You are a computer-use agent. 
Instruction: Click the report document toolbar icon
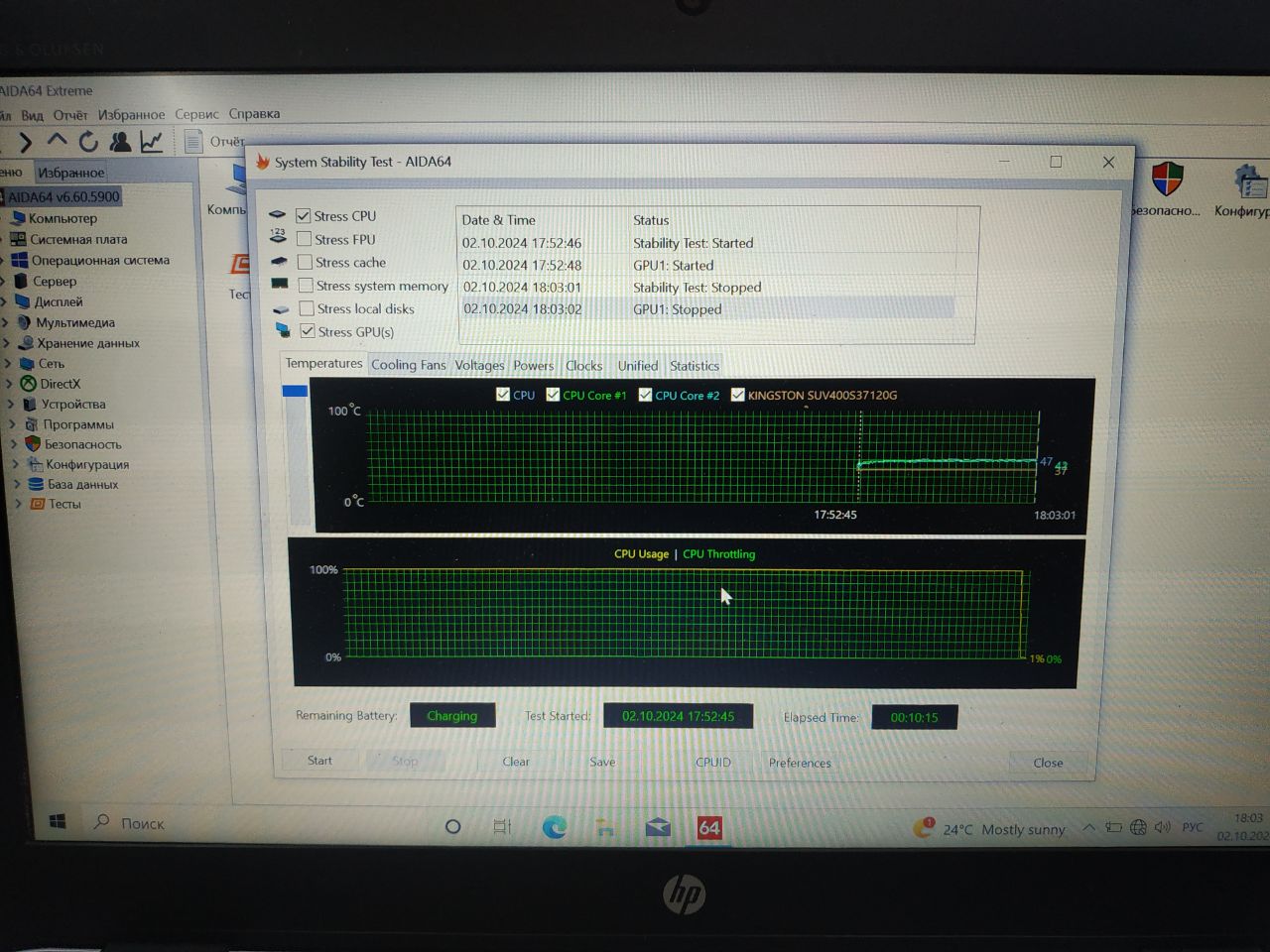[193, 142]
